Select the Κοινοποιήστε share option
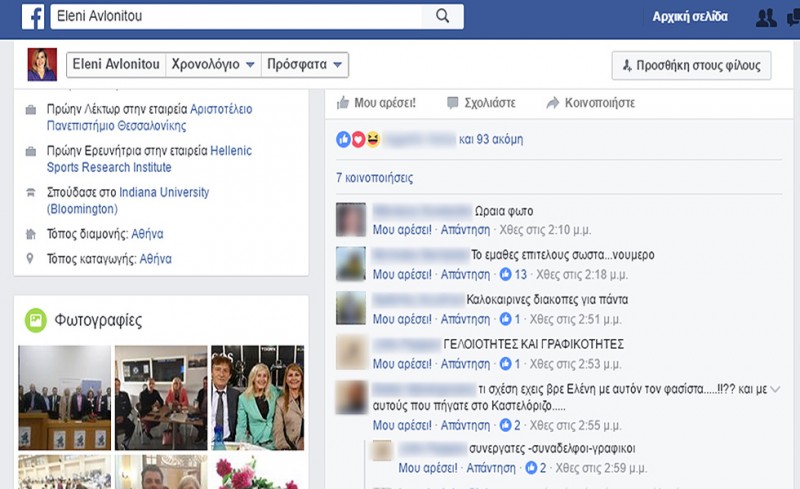 coord(590,103)
